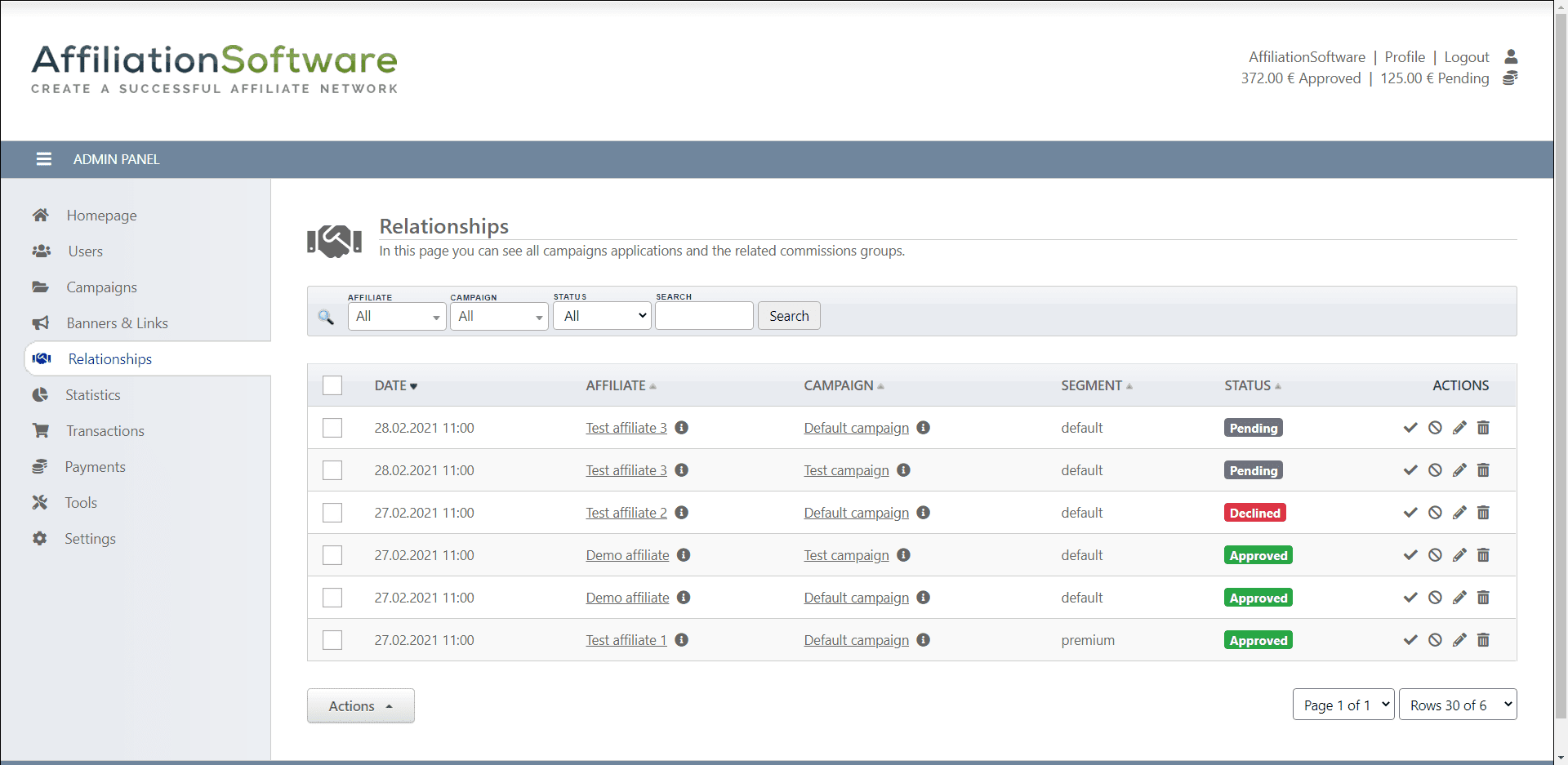Approve the Declined Test affiliate 2 relationship
The width and height of the screenshot is (1568, 765).
coord(1410,513)
